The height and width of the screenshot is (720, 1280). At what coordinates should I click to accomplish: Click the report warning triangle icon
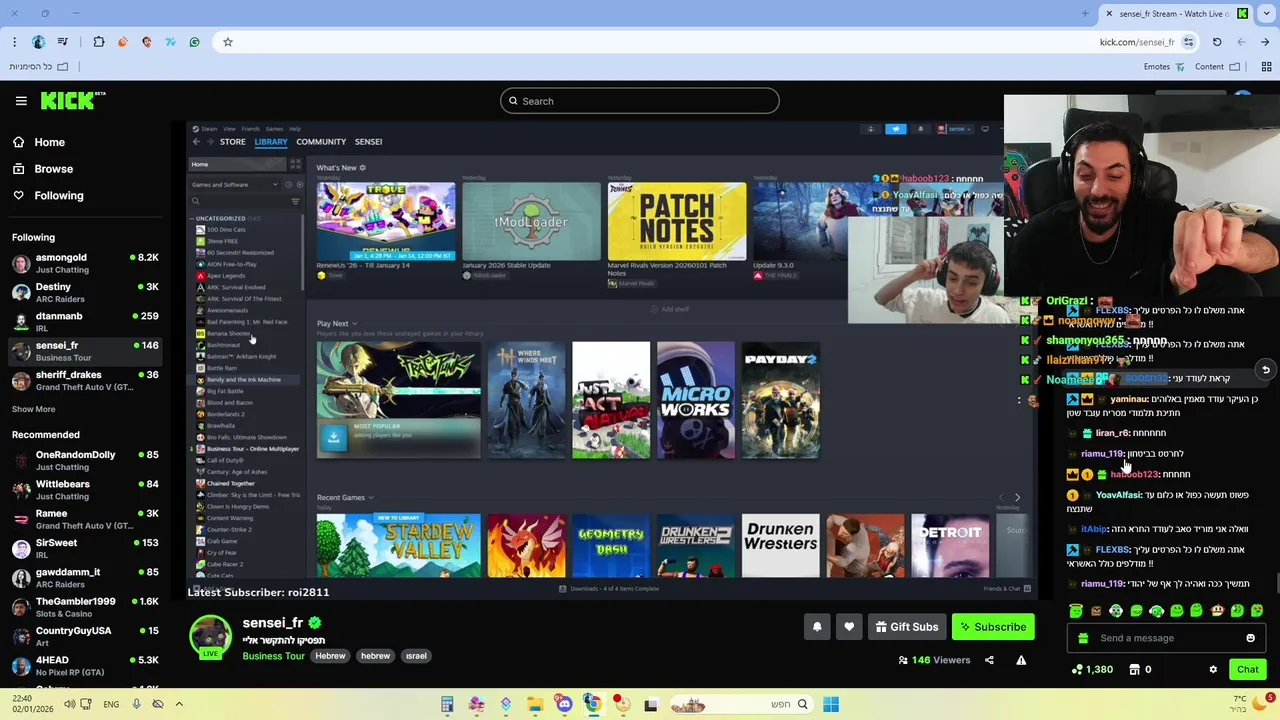(1021, 660)
